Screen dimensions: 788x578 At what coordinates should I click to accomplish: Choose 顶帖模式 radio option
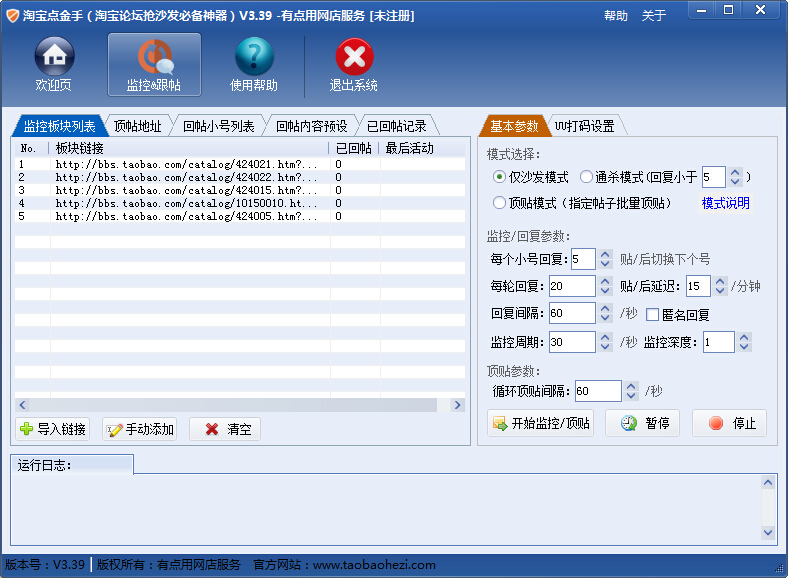click(x=499, y=203)
